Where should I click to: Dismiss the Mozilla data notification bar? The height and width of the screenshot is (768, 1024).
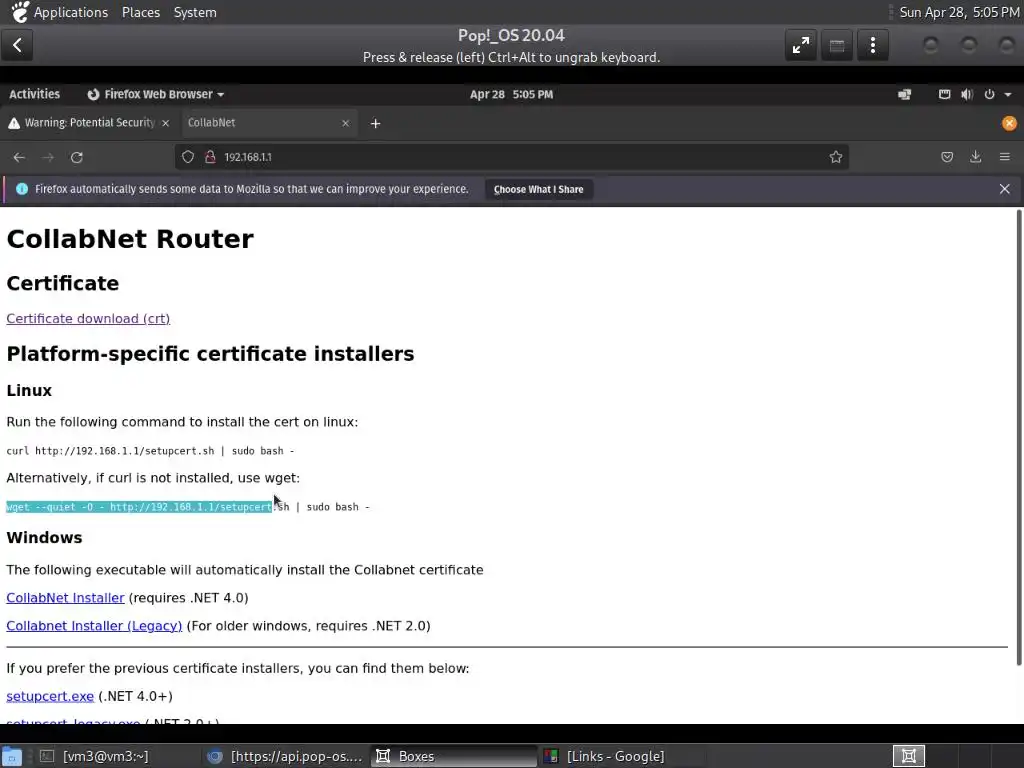click(1004, 189)
